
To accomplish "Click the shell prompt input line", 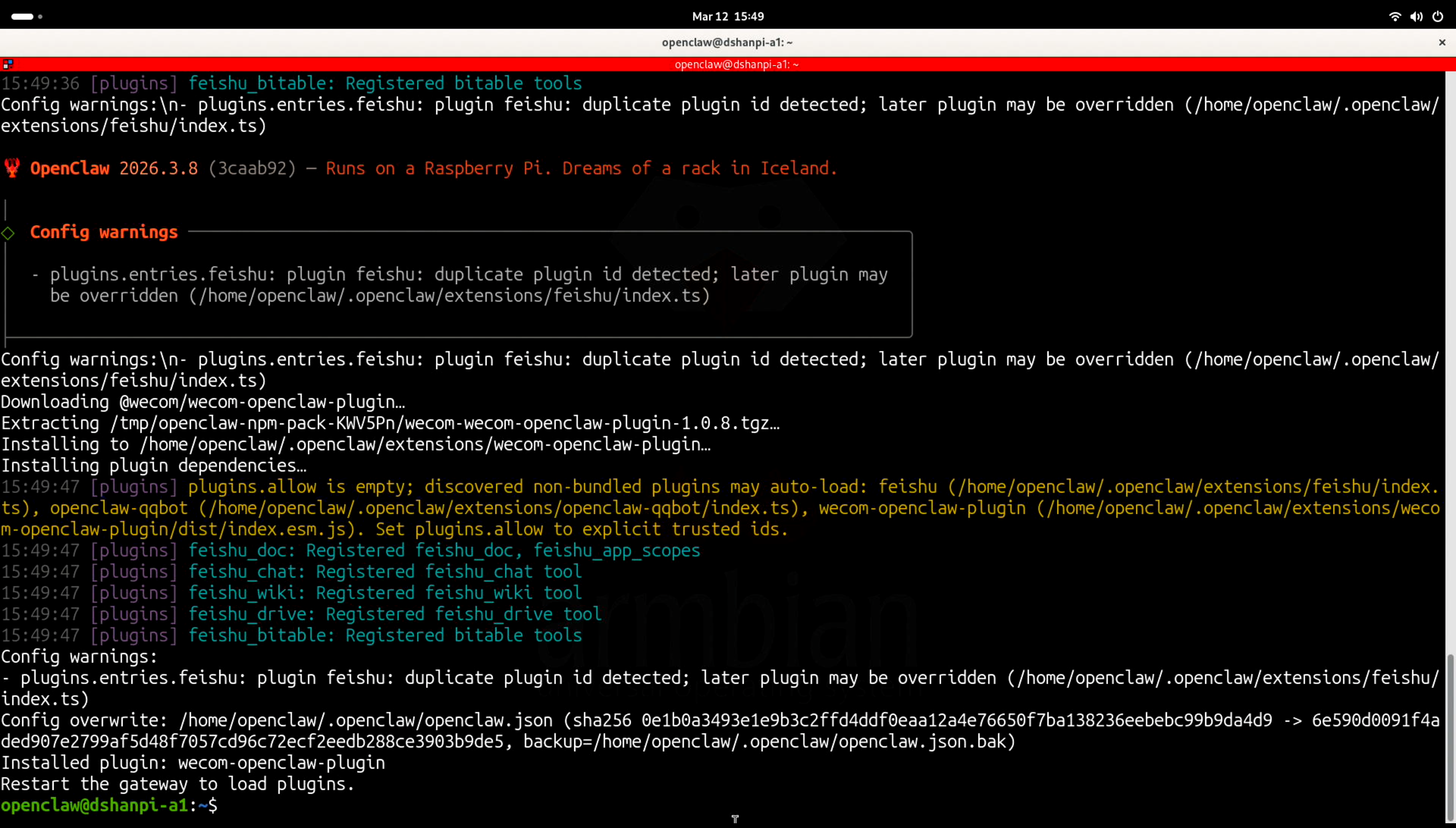I will click(x=455, y=805).
